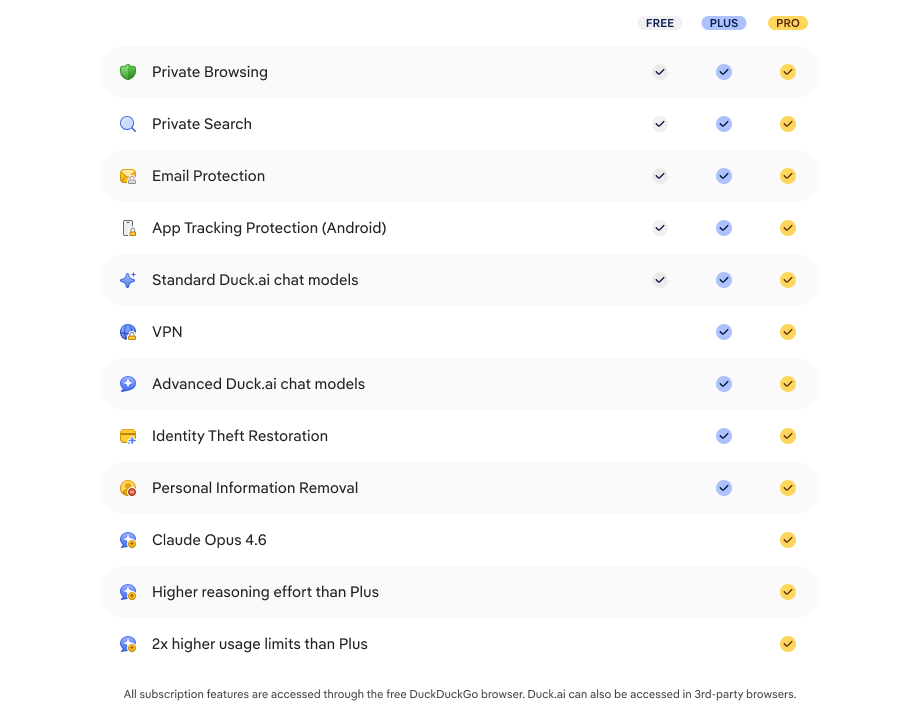Select the PLUS plan pill
The width and height of the screenshot is (920, 718).
tap(723, 22)
